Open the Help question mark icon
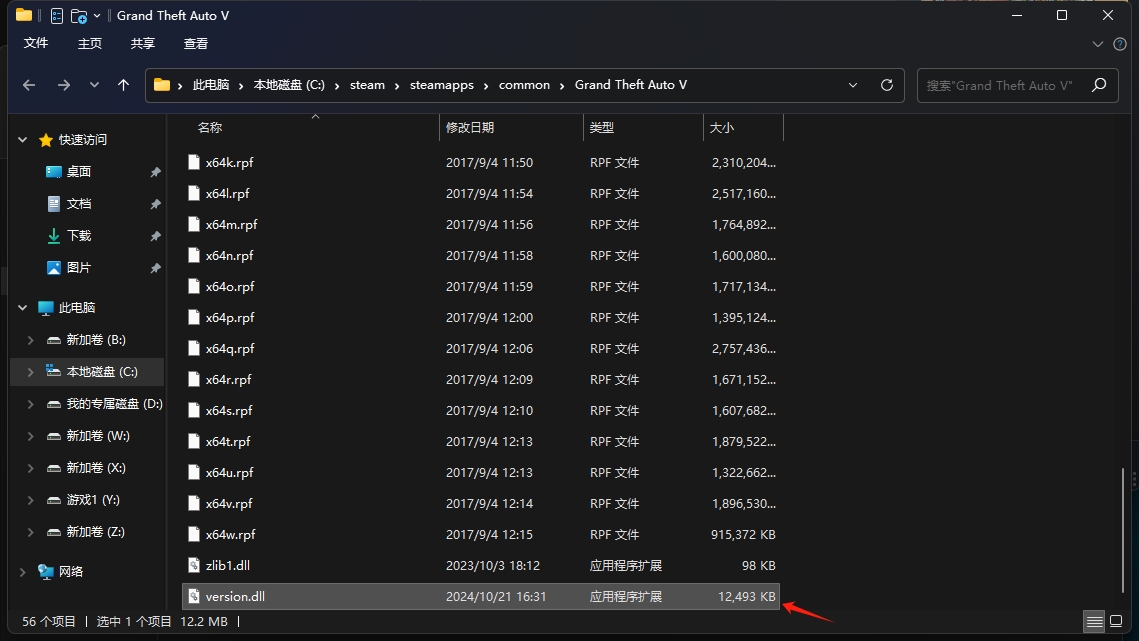The image size is (1139, 641). tap(1119, 44)
